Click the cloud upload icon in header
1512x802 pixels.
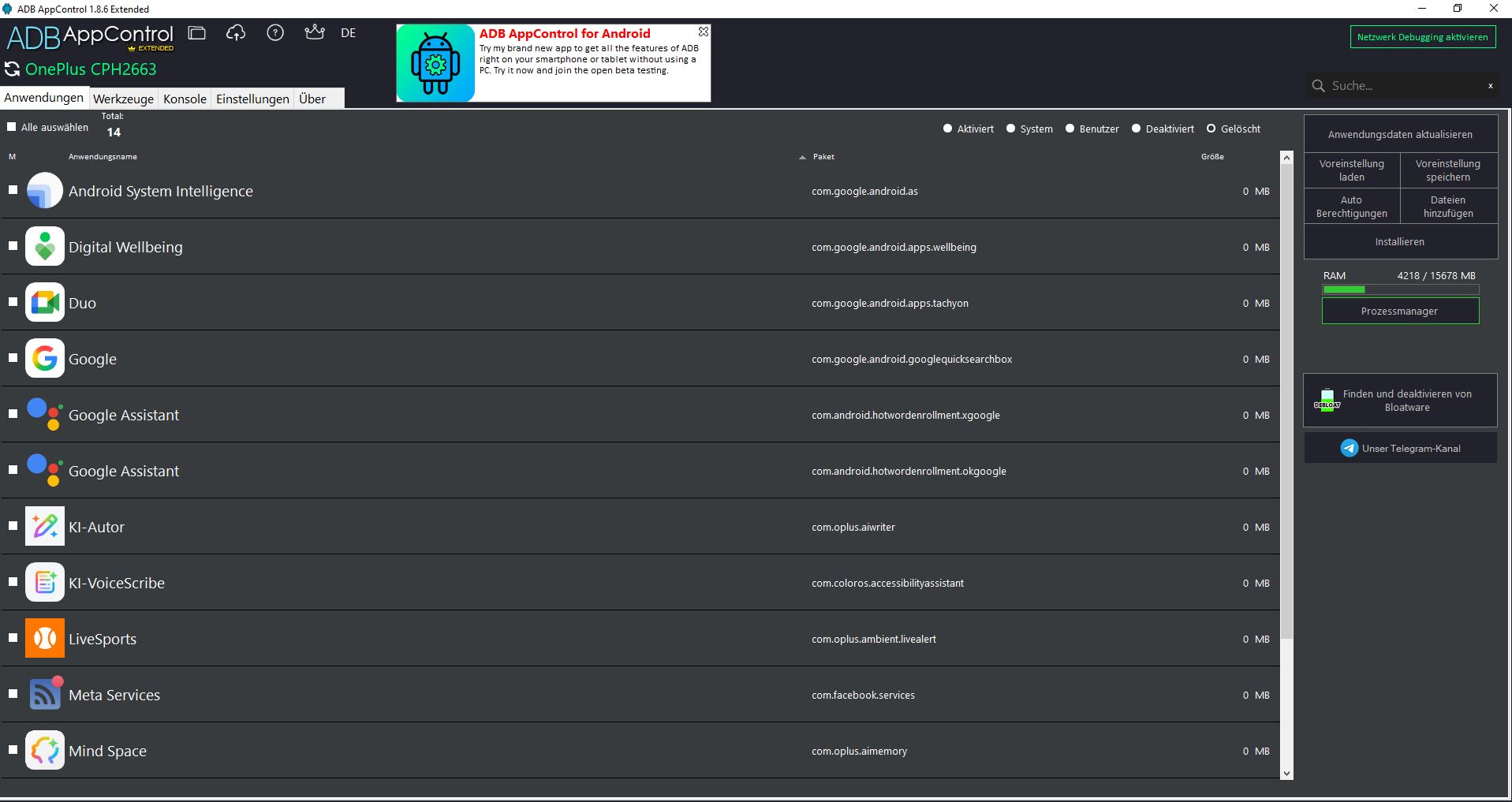point(236,33)
